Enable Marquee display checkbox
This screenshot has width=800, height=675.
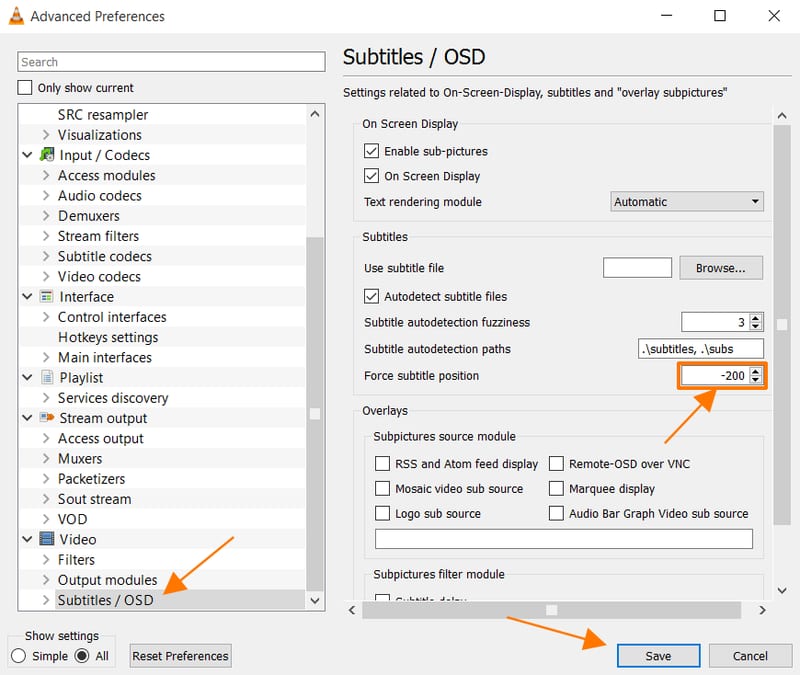pos(556,489)
